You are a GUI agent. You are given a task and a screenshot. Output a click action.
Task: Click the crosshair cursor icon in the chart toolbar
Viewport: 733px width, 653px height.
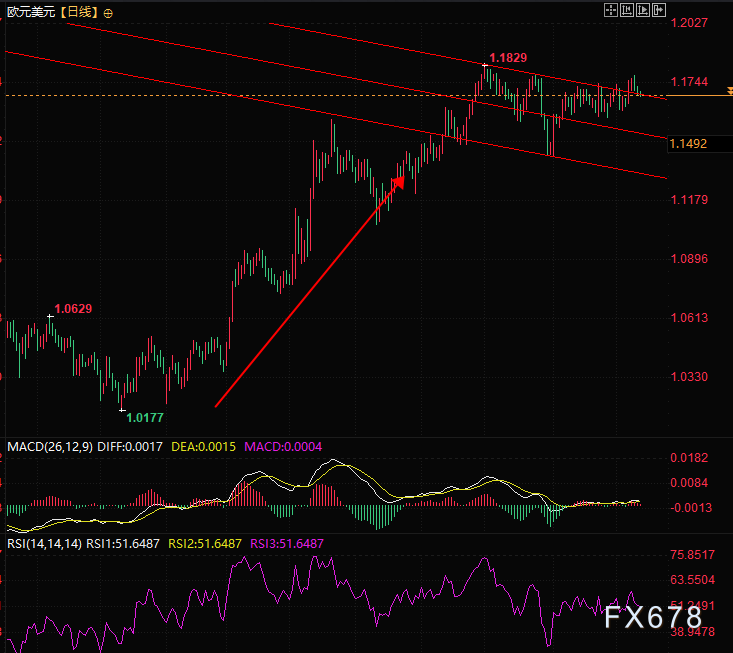click(612, 10)
